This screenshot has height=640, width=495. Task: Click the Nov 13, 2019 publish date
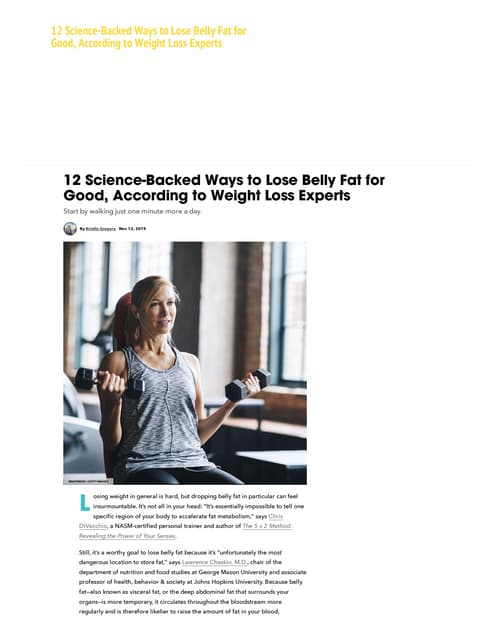pos(132,229)
